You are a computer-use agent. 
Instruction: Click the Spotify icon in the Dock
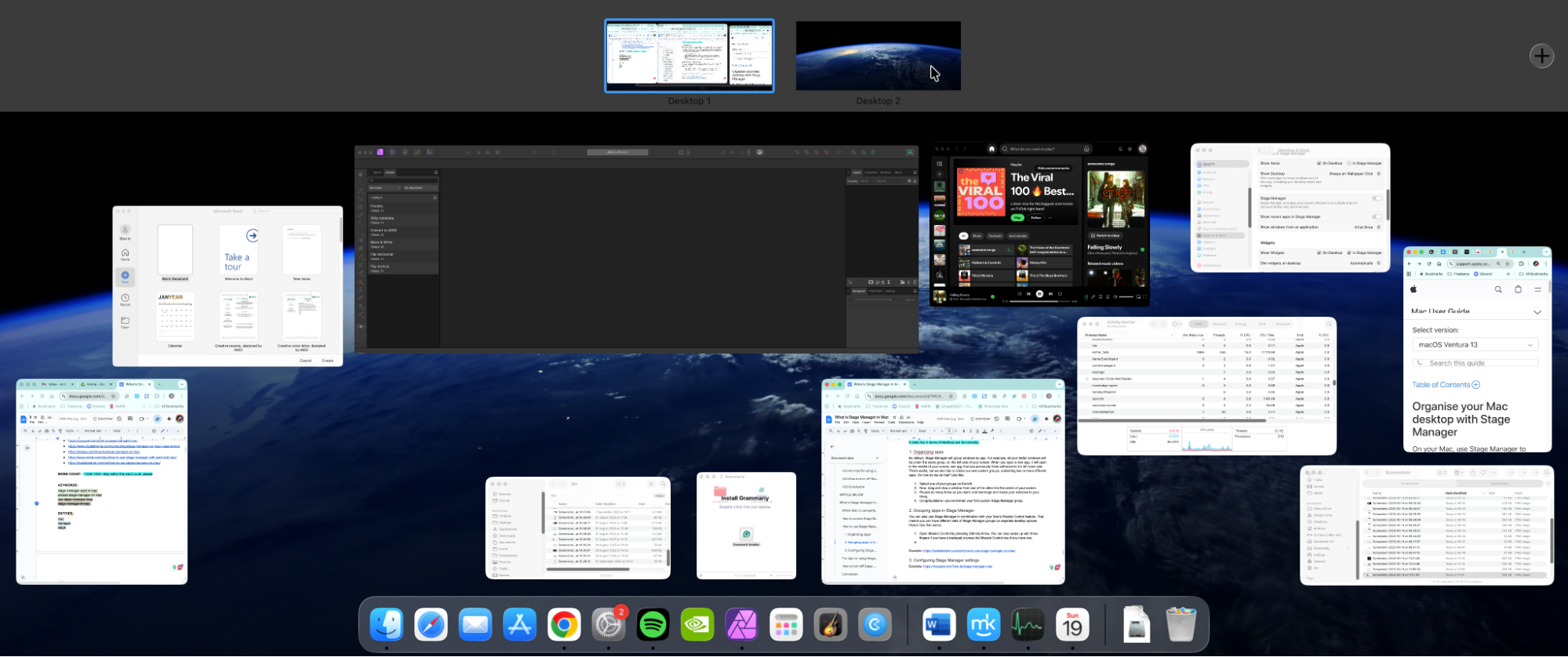(653, 625)
